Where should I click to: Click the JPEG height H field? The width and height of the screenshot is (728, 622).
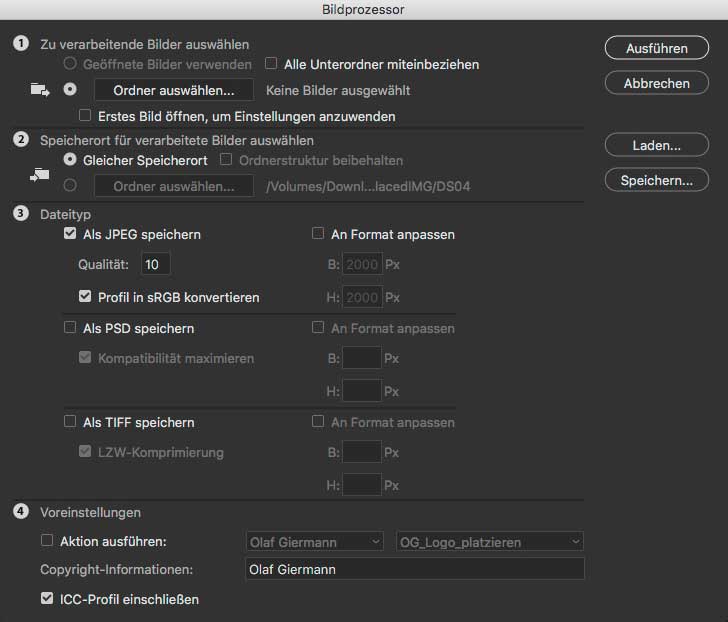click(363, 297)
